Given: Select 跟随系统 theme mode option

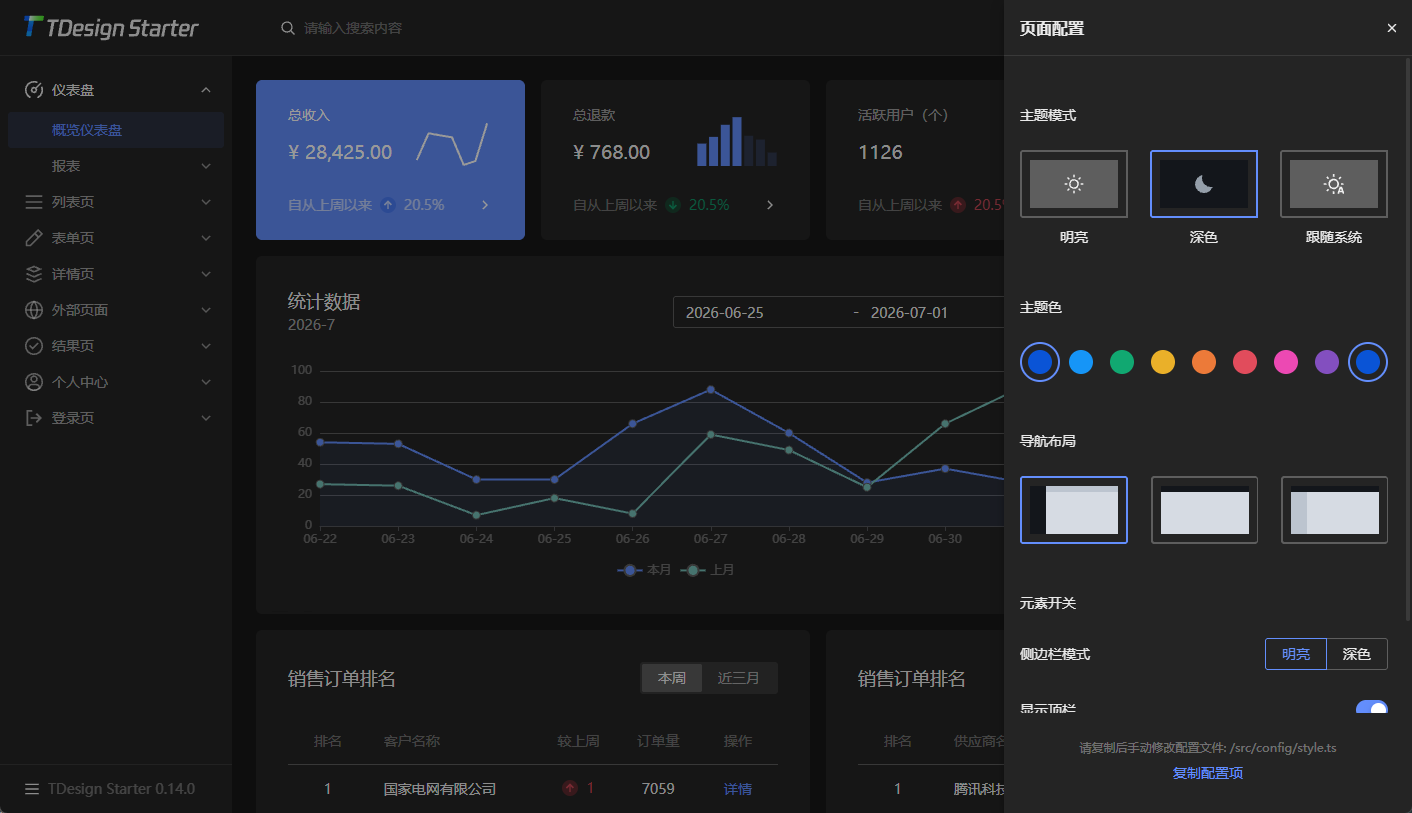Looking at the screenshot, I should [1334, 184].
